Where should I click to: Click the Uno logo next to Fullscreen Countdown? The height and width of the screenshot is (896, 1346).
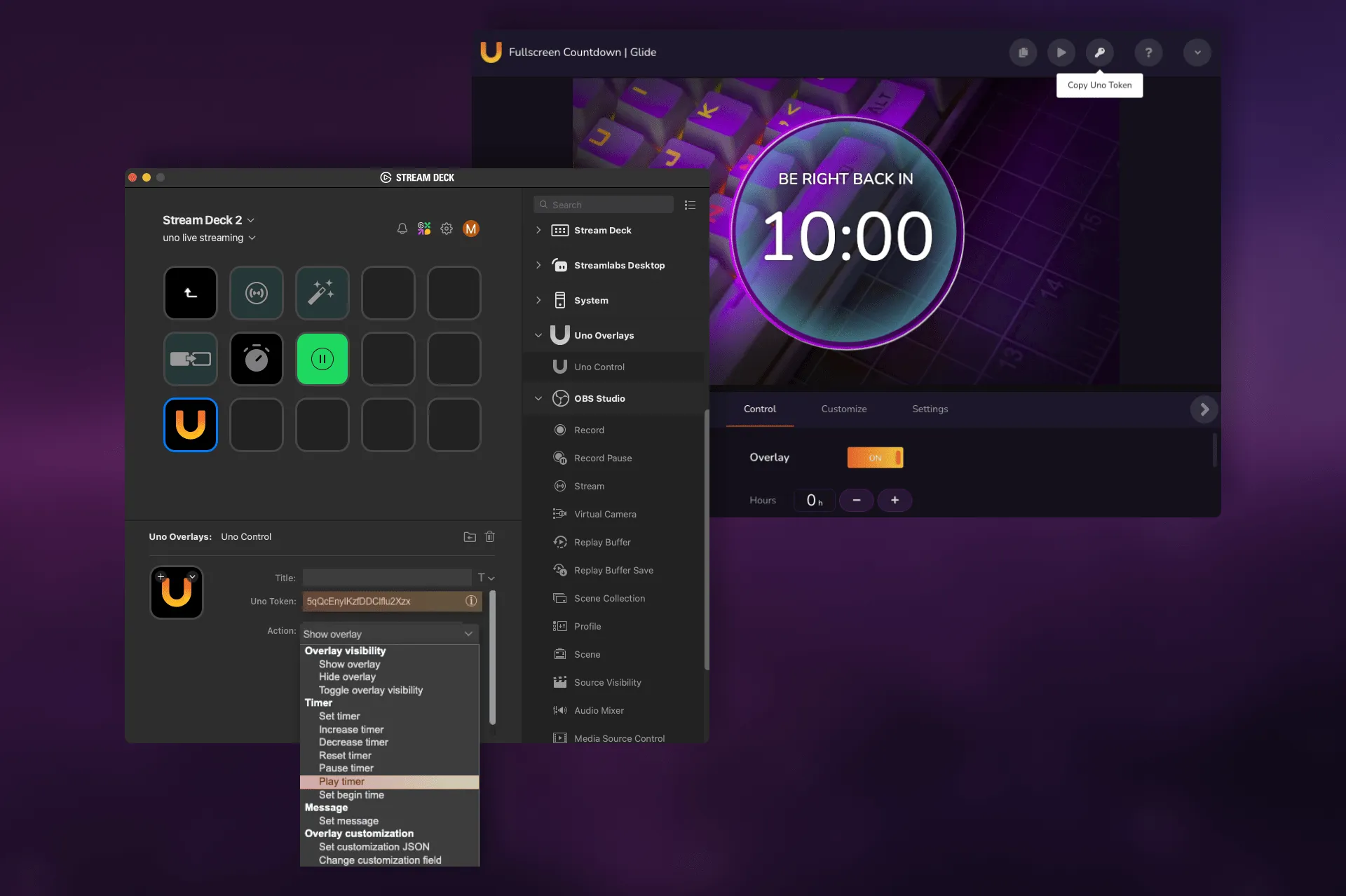491,52
